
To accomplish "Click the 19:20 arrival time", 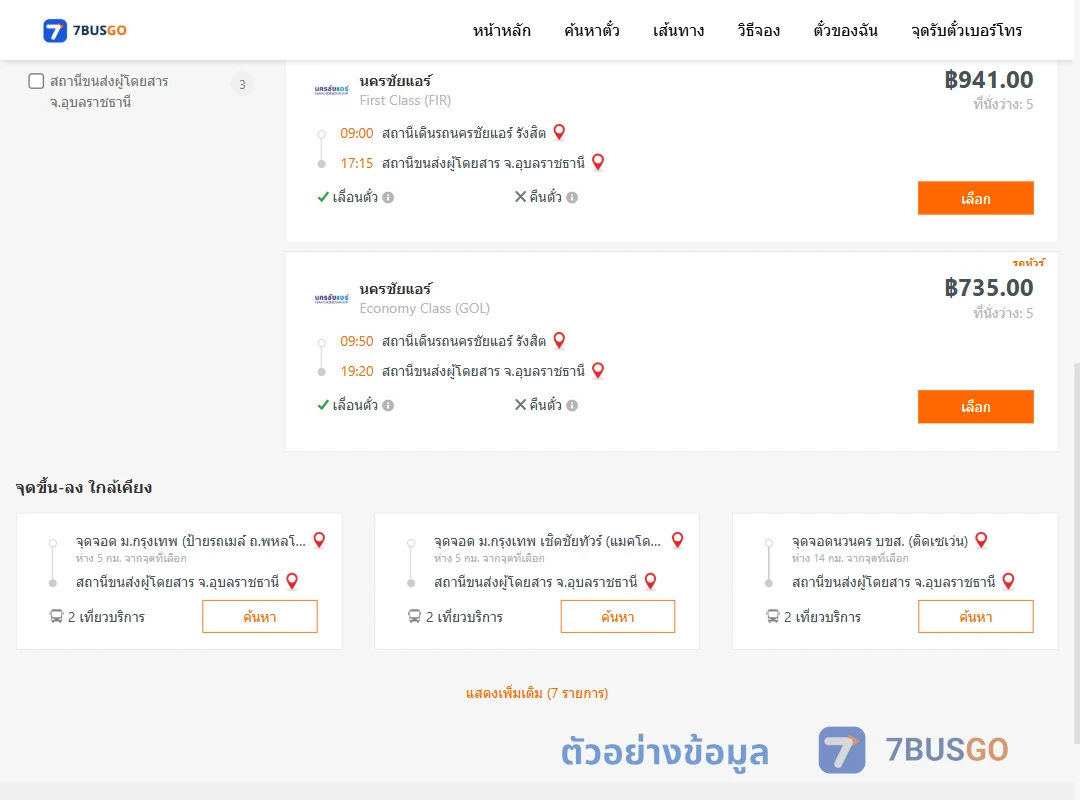I will [x=357, y=371].
